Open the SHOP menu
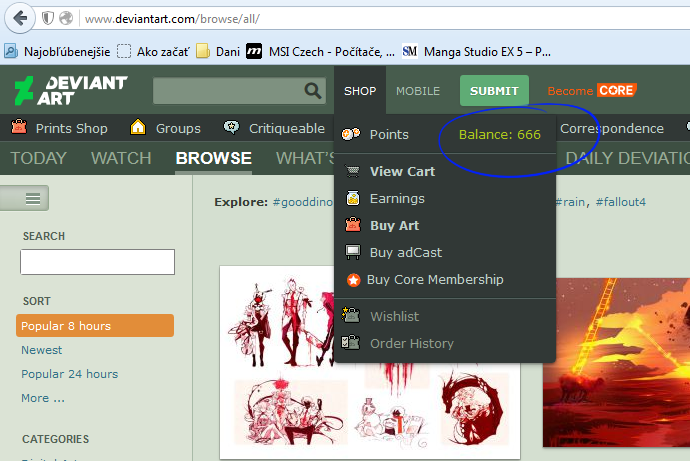690x461 pixels. [360, 91]
